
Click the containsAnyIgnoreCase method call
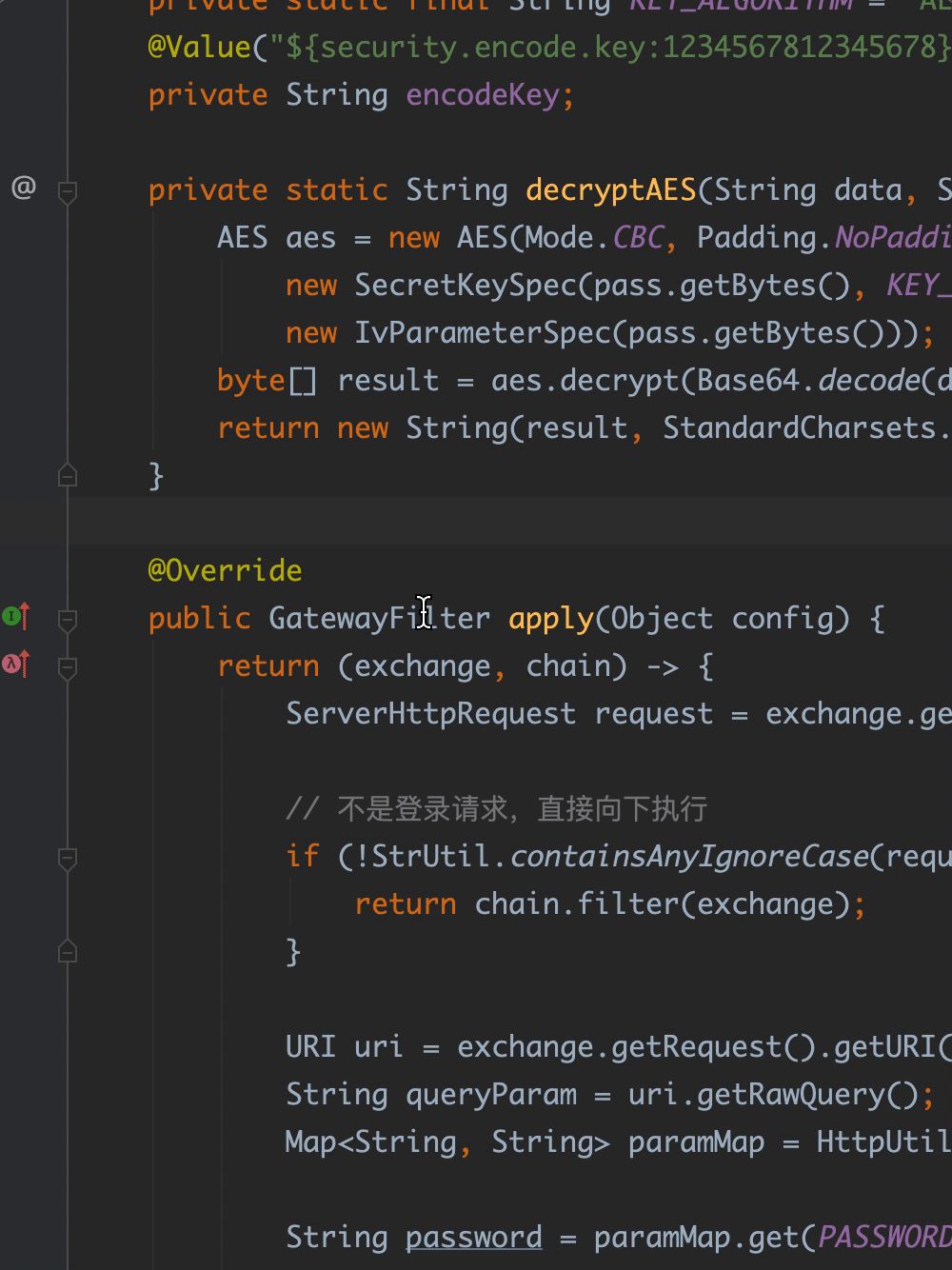tap(690, 856)
